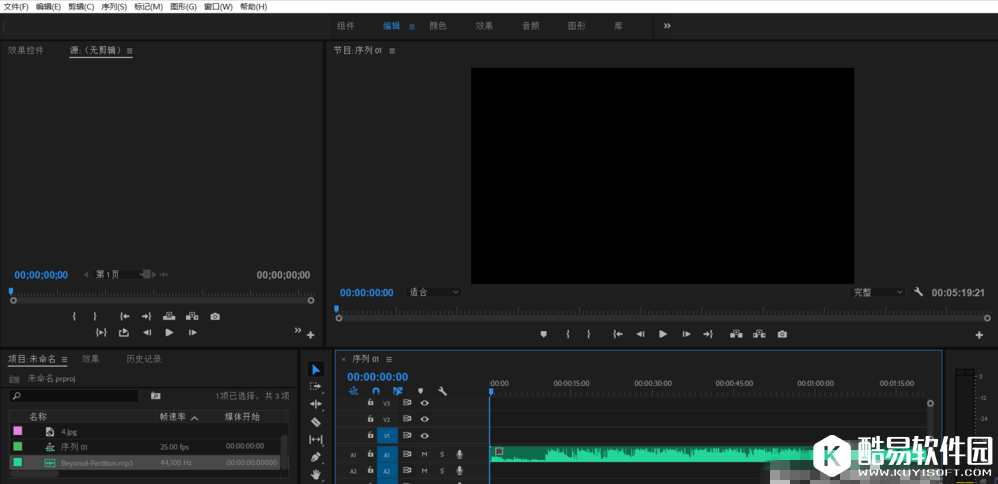Open the 适合 zoom level dropdown

coord(434,292)
